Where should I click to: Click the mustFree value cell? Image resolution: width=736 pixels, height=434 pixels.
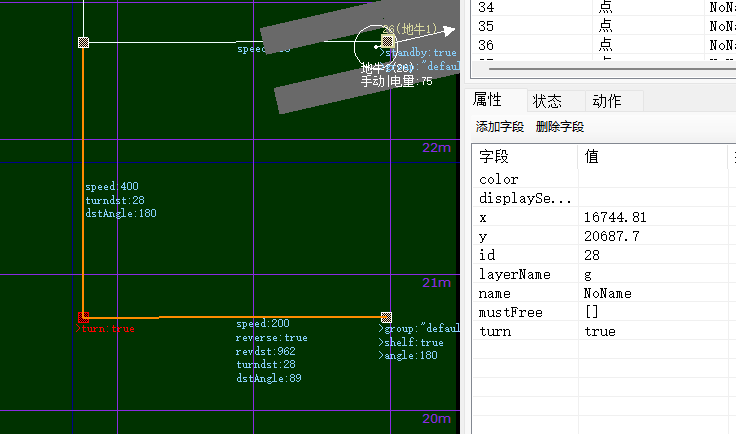650,312
